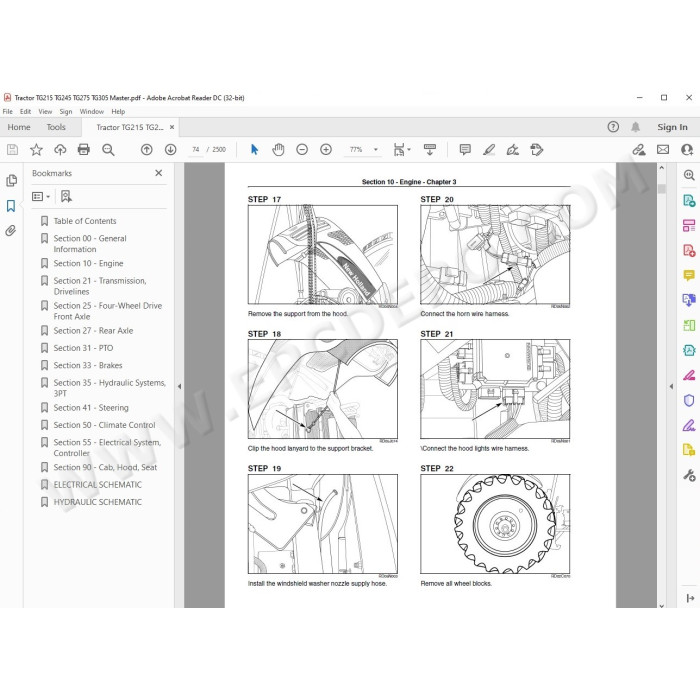Viewport: 700px width, 700px height.
Task: Select the highlighter pen tool
Action: click(489, 150)
